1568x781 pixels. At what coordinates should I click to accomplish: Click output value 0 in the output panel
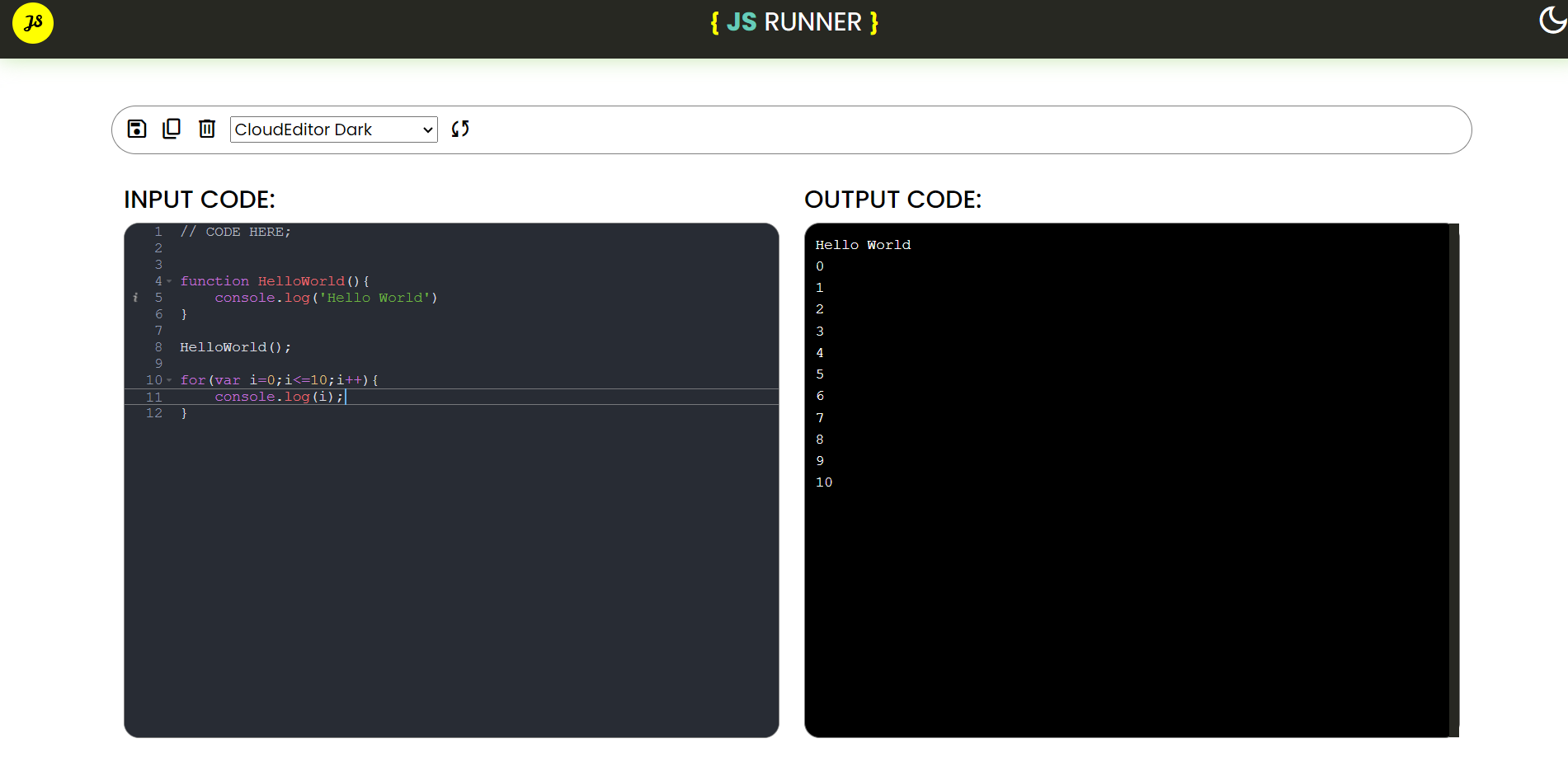pyautogui.click(x=820, y=266)
